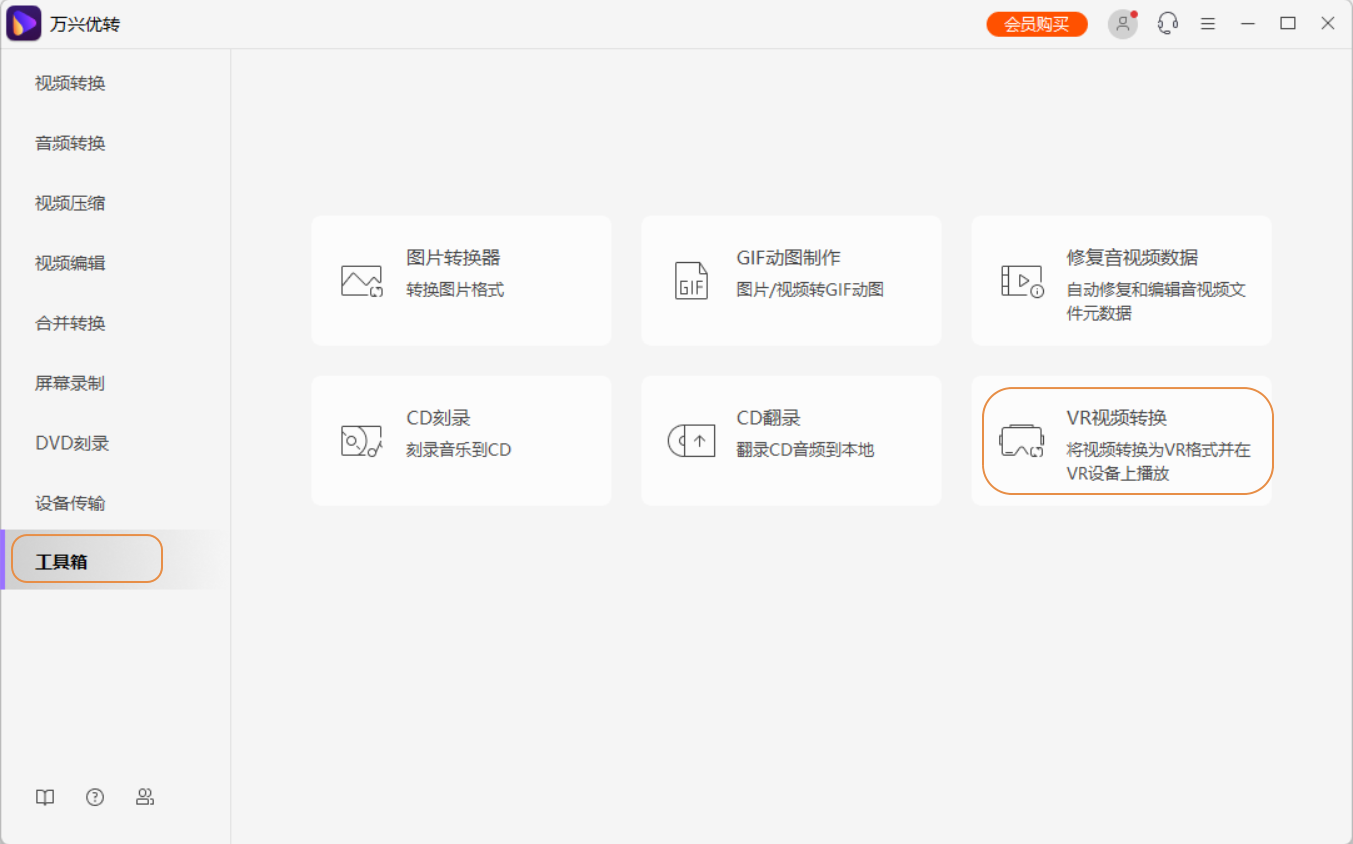This screenshot has height=844, width=1353.
Task: Open the customer support headset icon
Action: tap(1166, 22)
